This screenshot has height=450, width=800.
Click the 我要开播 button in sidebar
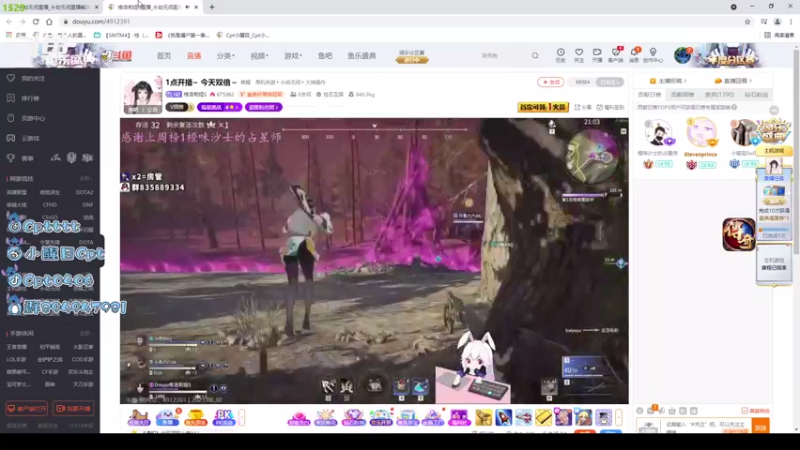point(73,409)
